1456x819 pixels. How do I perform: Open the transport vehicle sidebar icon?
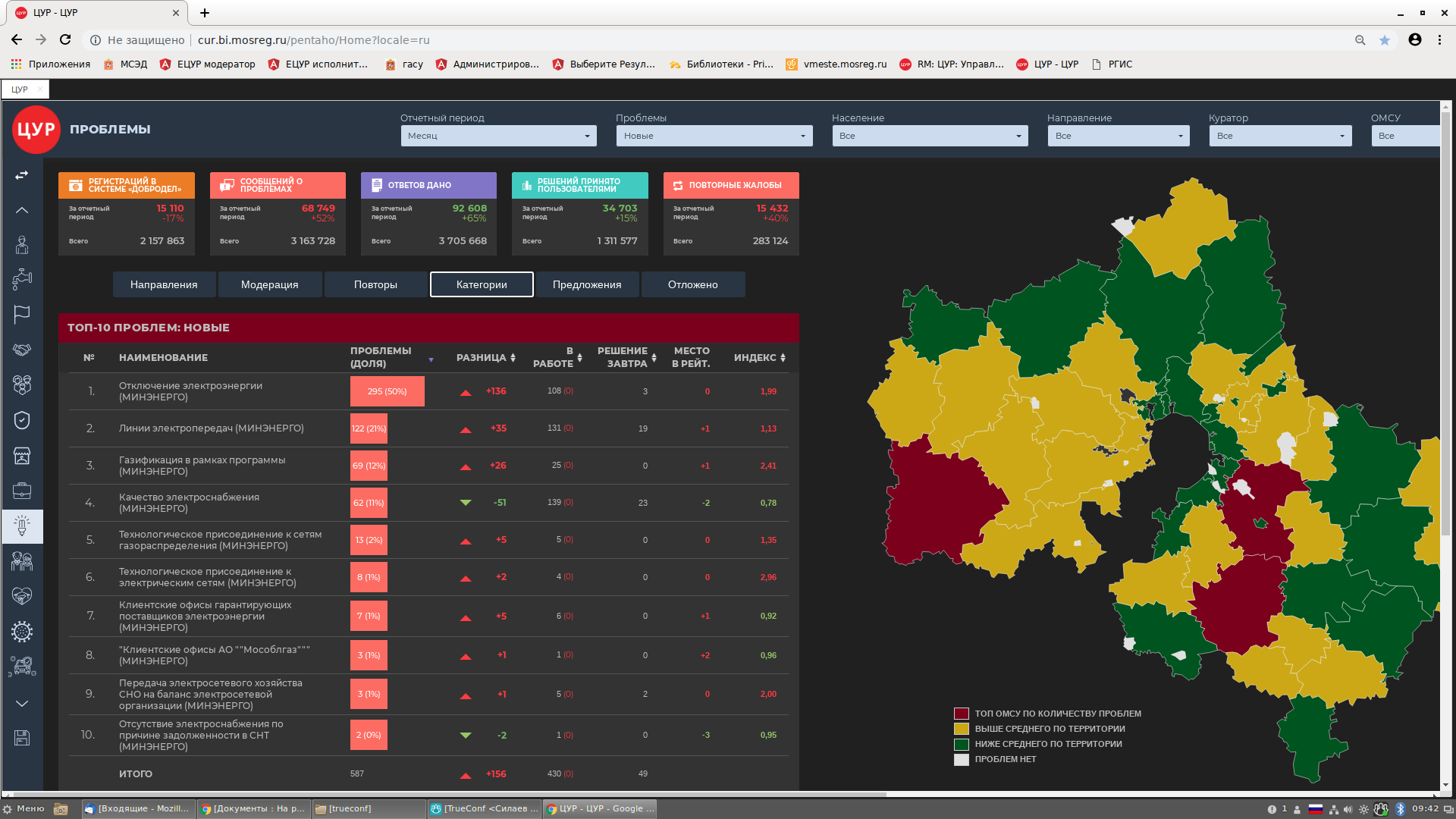[x=22, y=667]
